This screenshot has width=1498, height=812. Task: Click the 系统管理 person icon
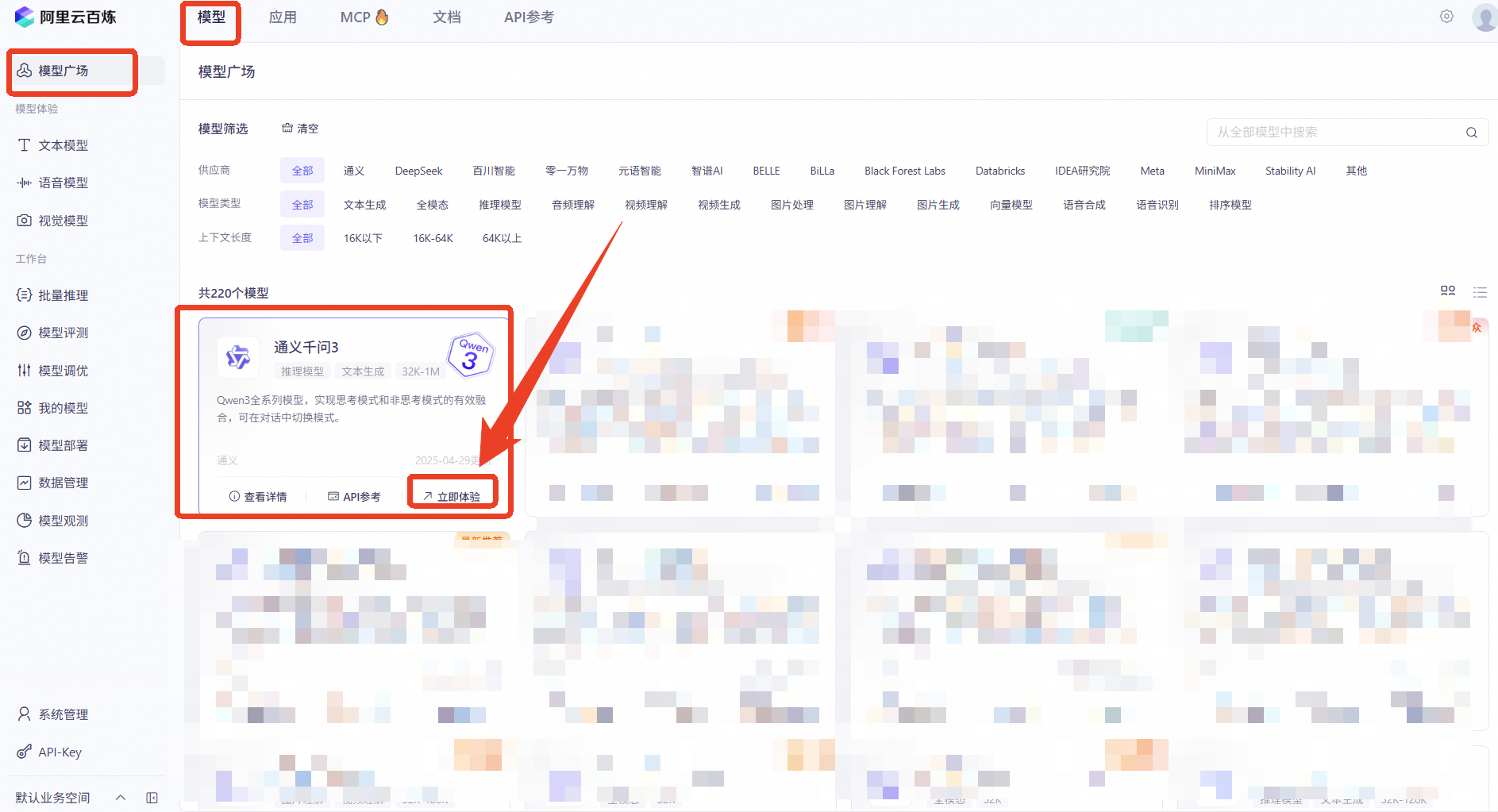[25, 714]
